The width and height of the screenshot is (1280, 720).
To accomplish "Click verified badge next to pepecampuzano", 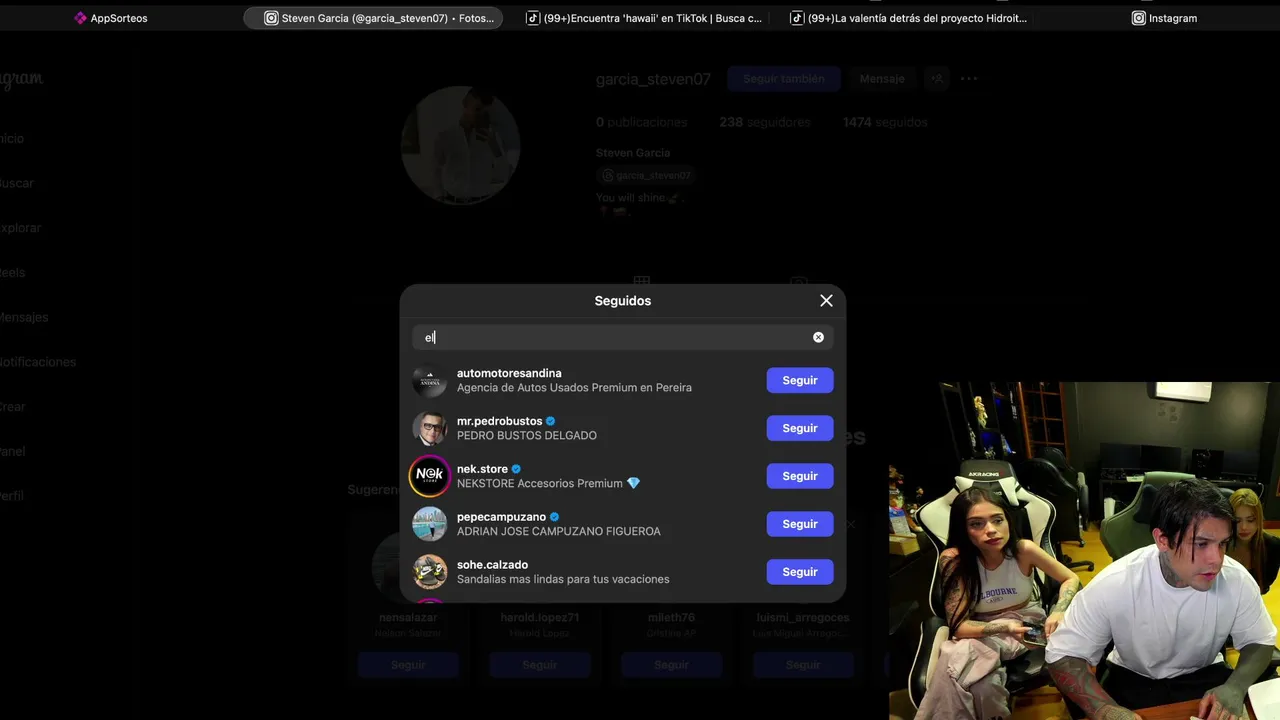I will click(555, 517).
